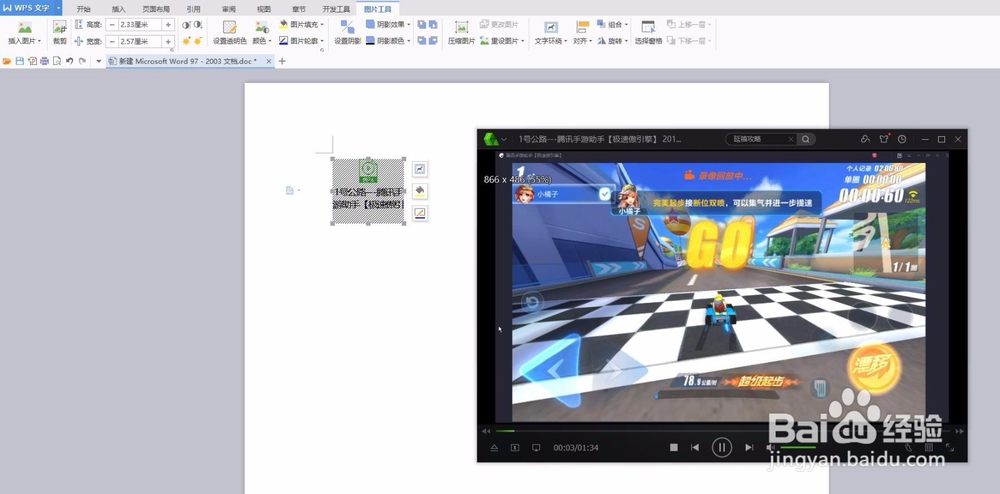Decrease picture height with minus button
This screenshot has height=494, width=1000.
(x=112, y=24)
